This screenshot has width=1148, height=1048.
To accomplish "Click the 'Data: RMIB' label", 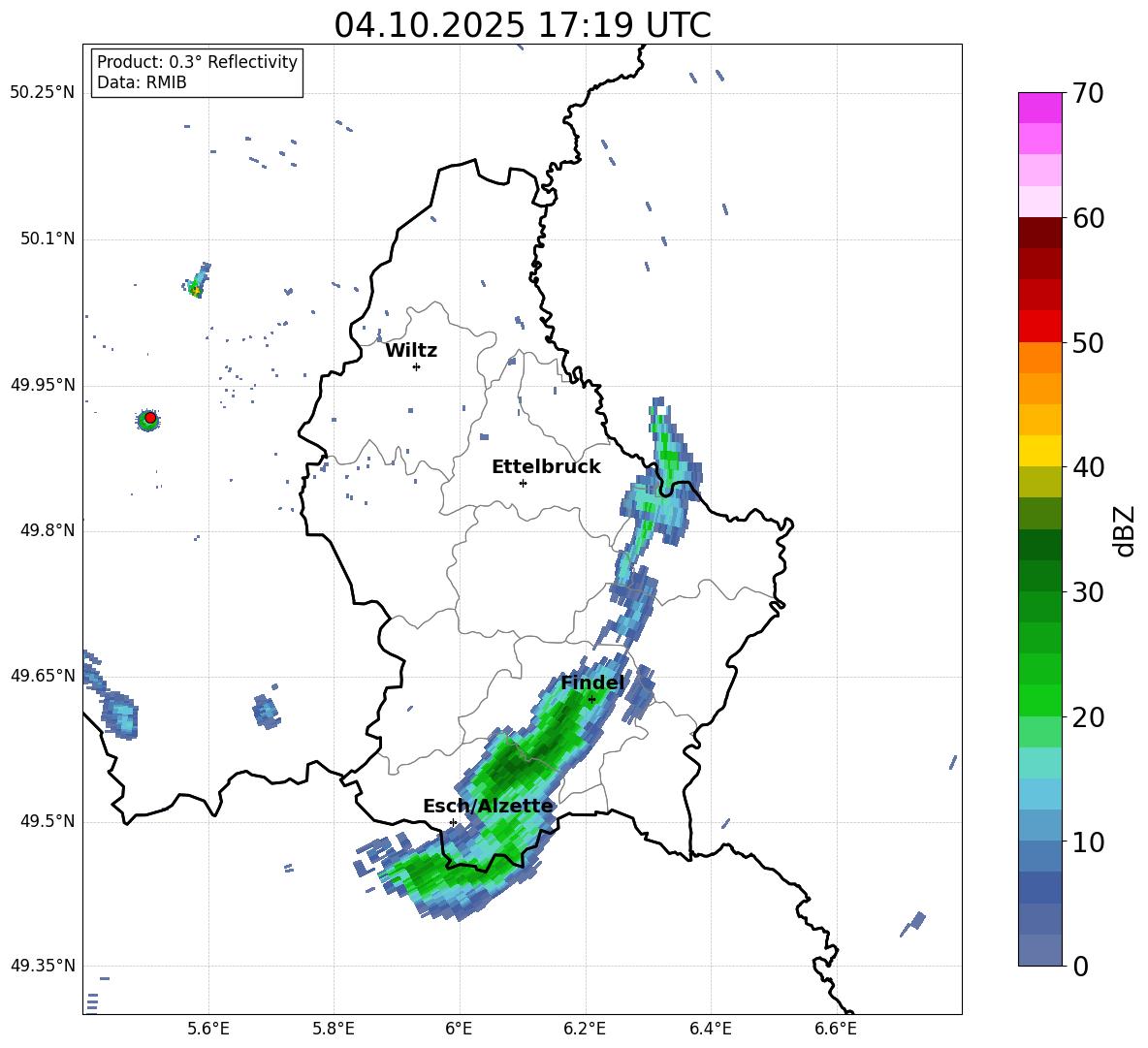I will 142,82.
